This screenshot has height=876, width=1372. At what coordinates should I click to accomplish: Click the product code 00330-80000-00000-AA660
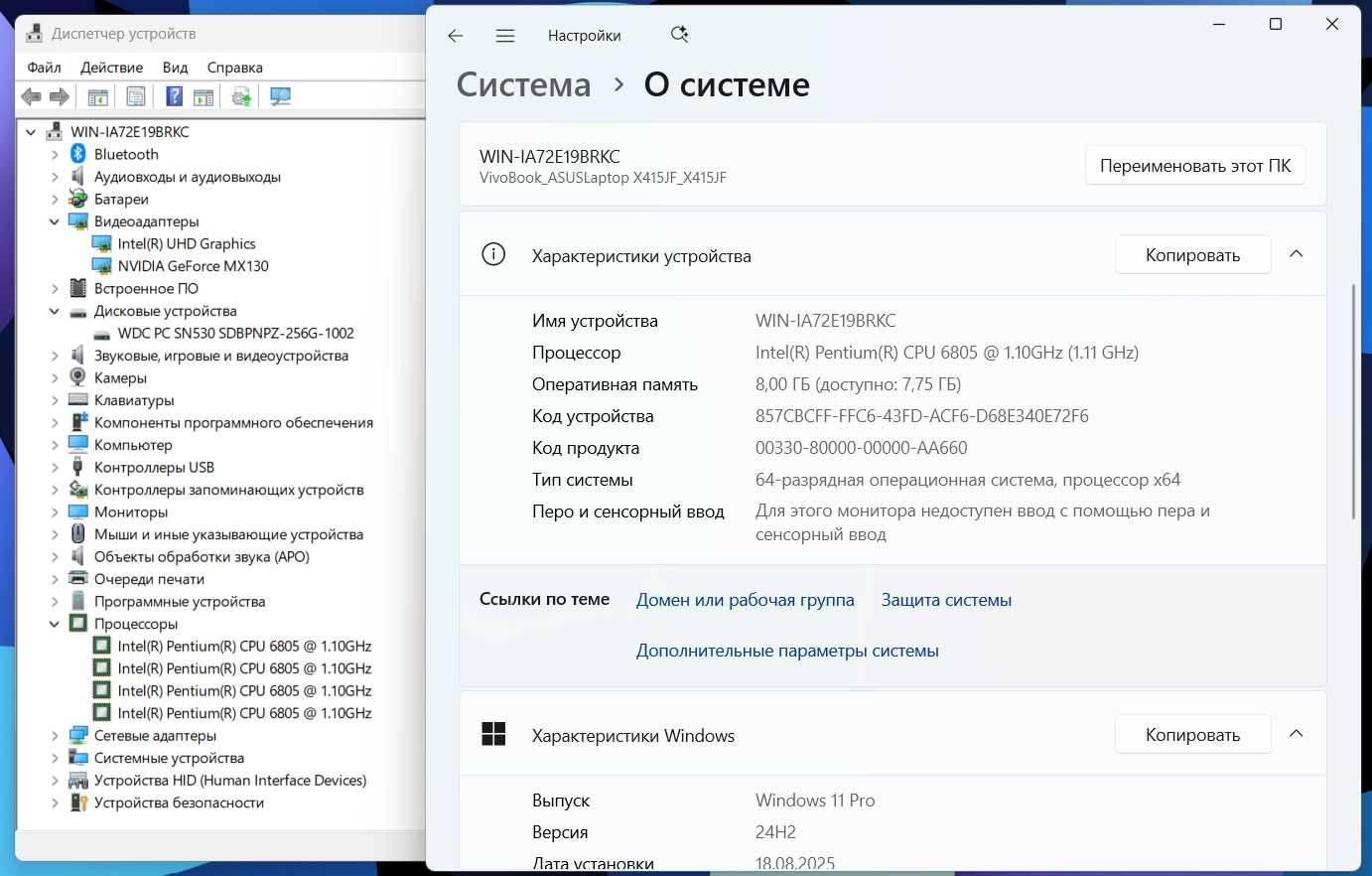[862, 448]
